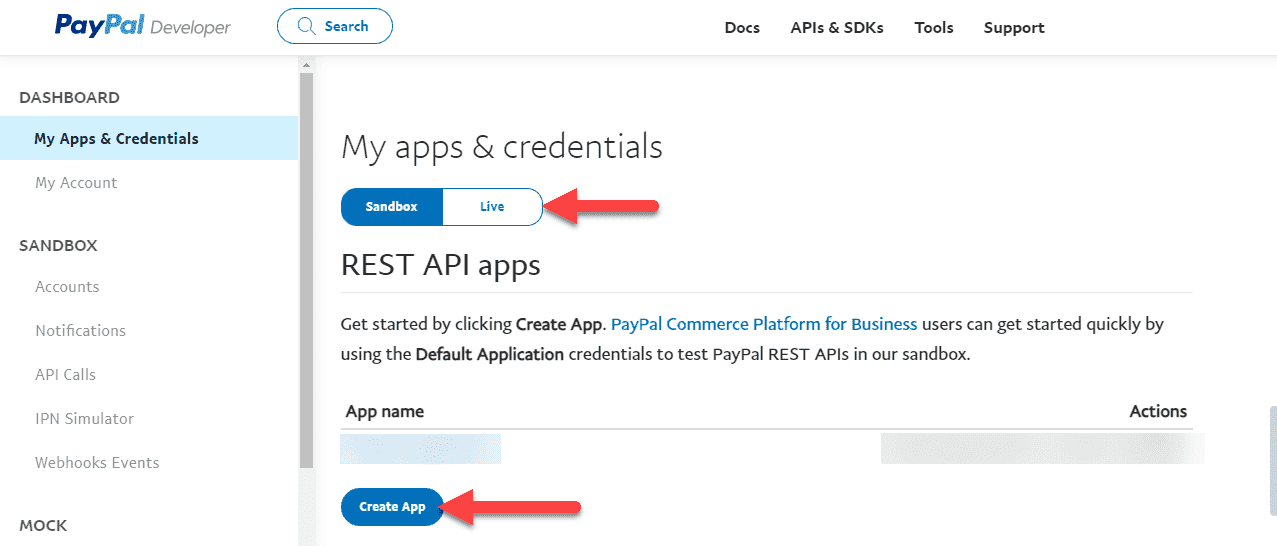Click the SANDBOX section heading
Screen dimensions: 1277x546
tap(58, 245)
